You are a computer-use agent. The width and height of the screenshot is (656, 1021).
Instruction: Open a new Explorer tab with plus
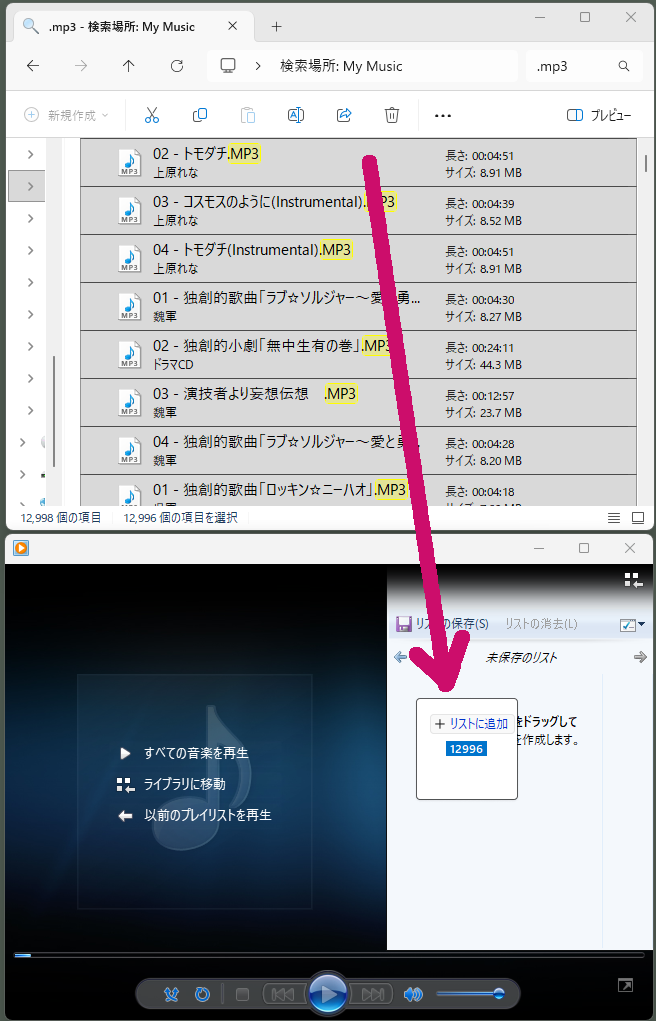(x=276, y=26)
